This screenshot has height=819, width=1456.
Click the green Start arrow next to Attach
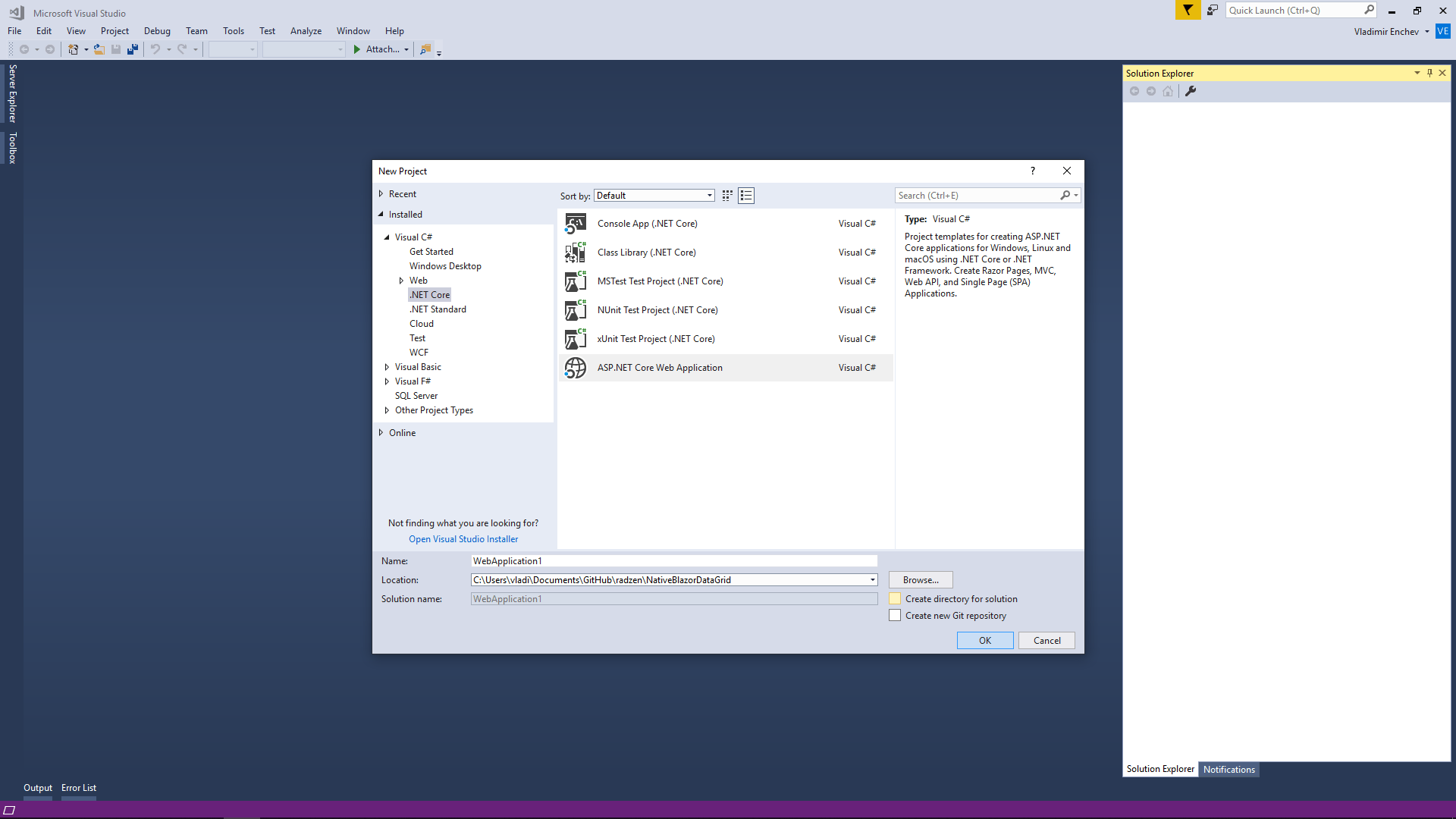(356, 49)
